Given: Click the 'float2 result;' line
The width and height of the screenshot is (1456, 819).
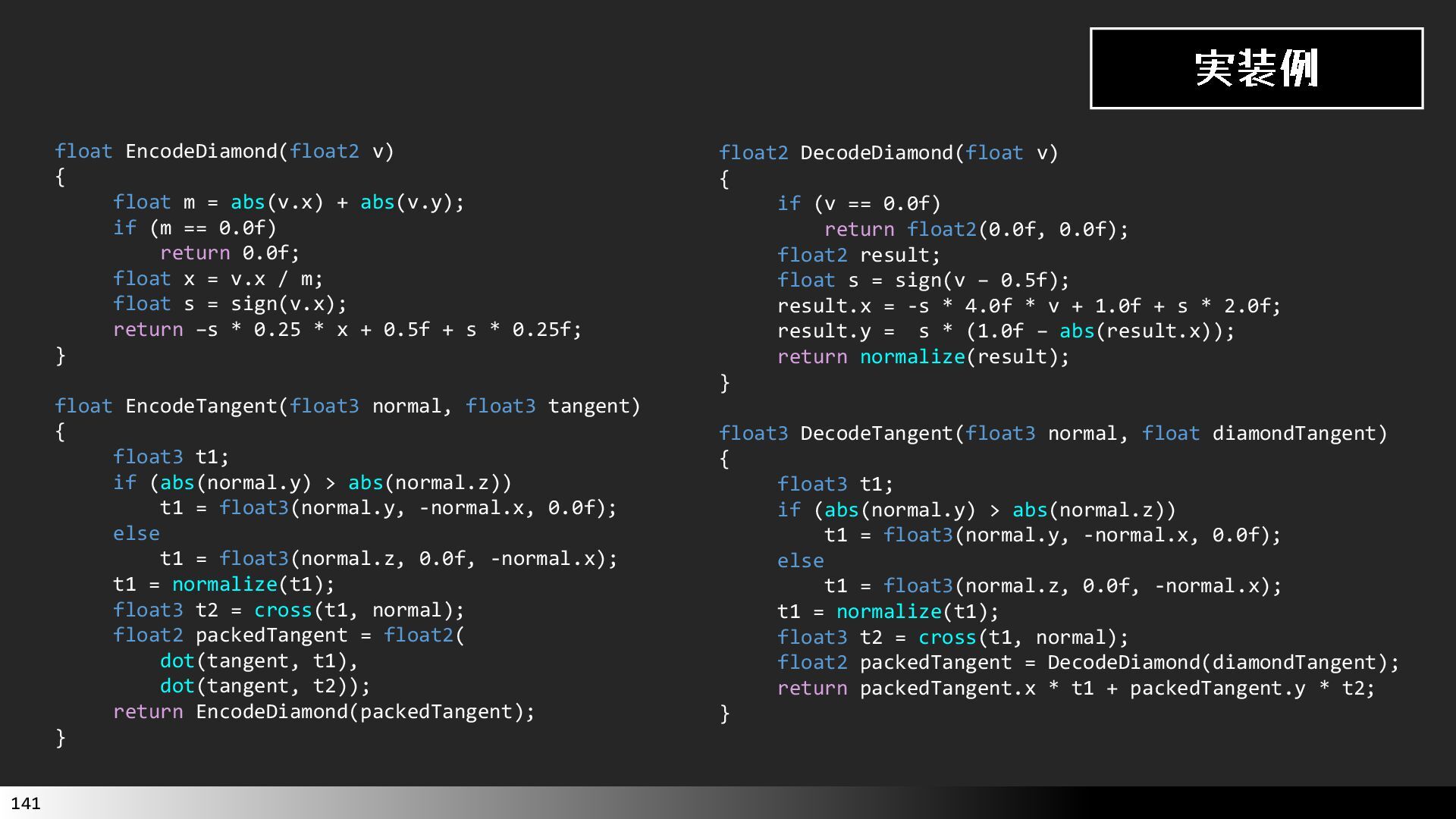Looking at the screenshot, I should click(859, 256).
